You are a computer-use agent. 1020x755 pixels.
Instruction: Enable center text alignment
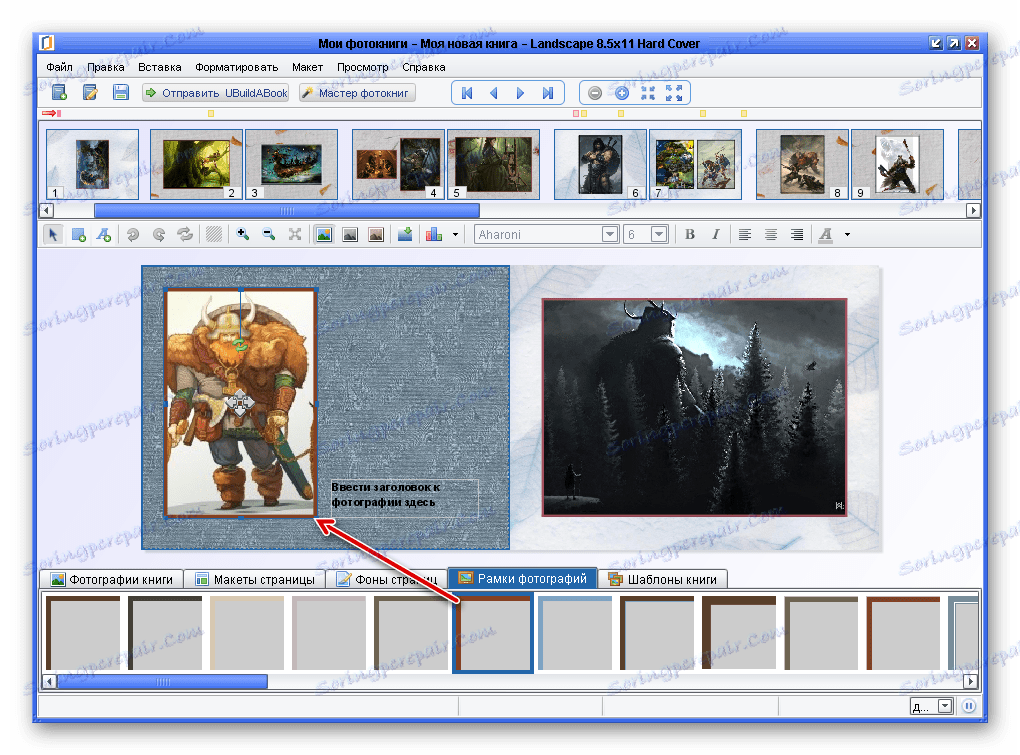(x=771, y=235)
